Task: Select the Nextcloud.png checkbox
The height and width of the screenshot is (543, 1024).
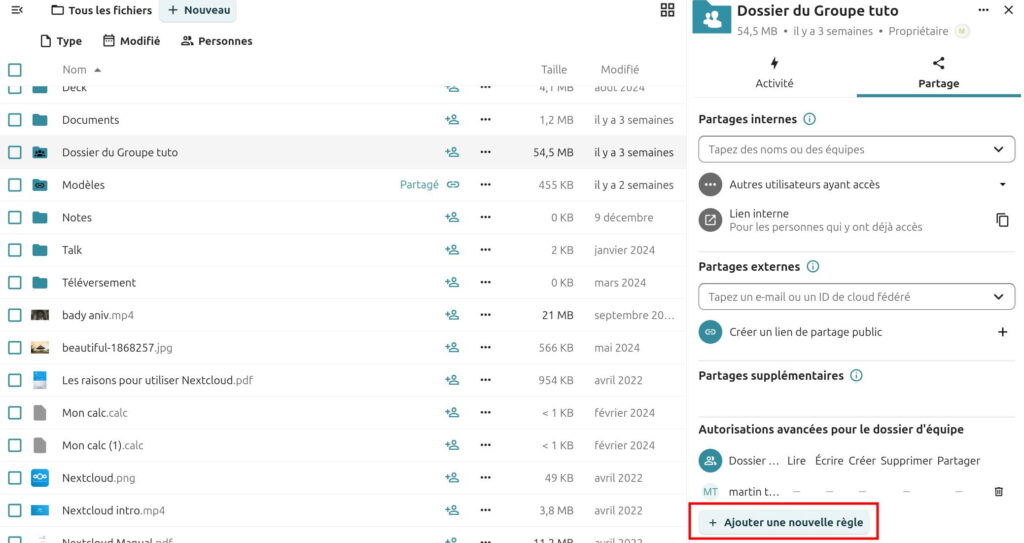Action: pos(15,478)
